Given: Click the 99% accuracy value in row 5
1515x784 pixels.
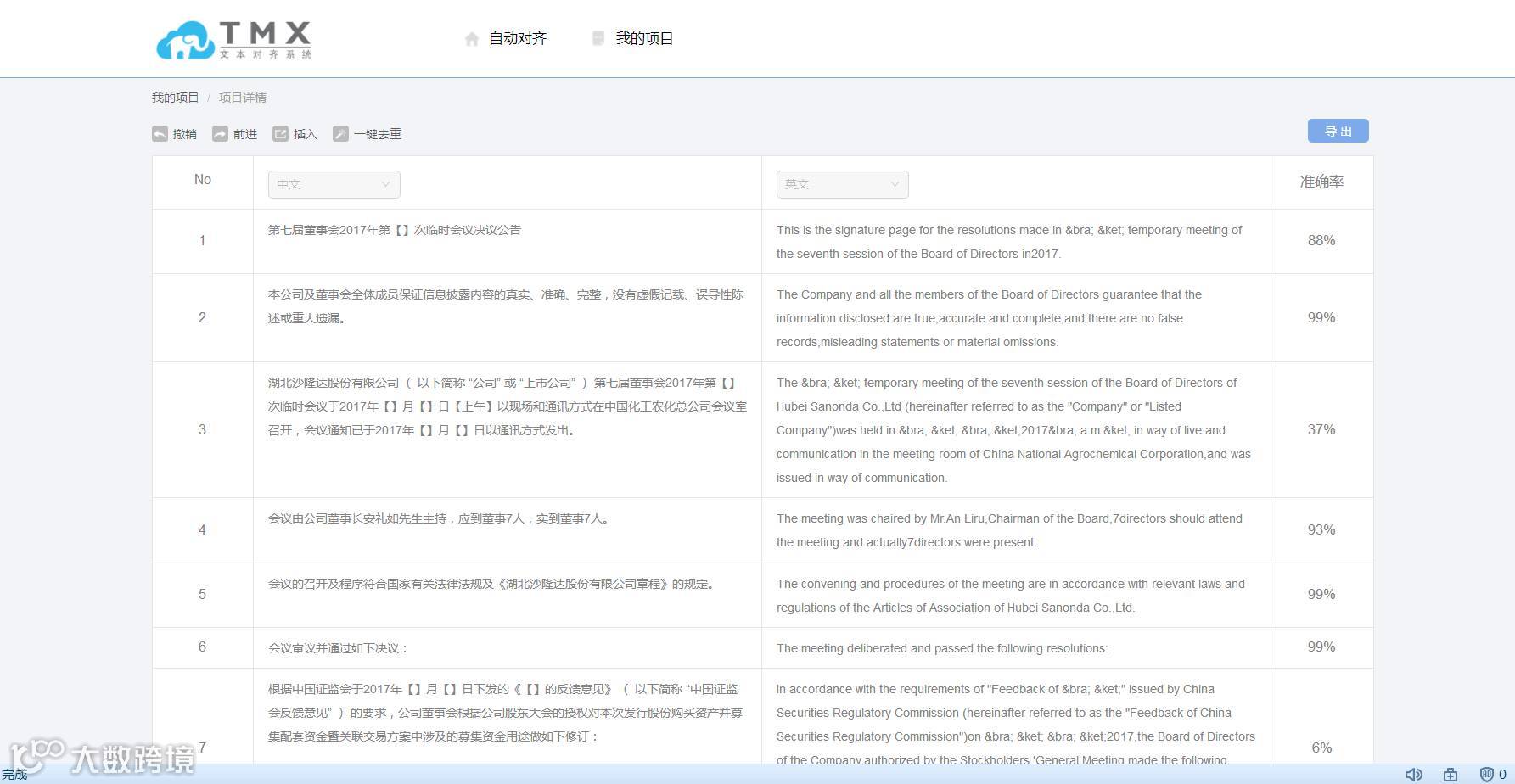Looking at the screenshot, I should click(1321, 595).
